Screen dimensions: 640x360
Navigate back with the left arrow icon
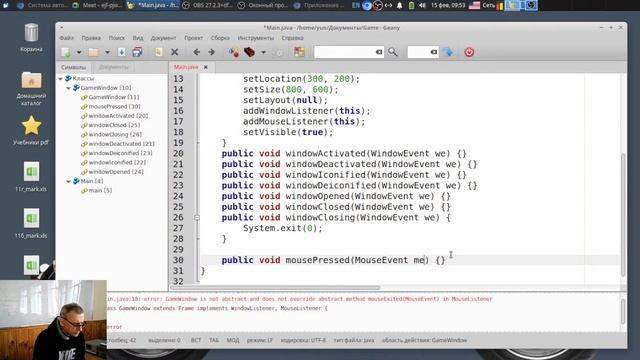click(196, 52)
